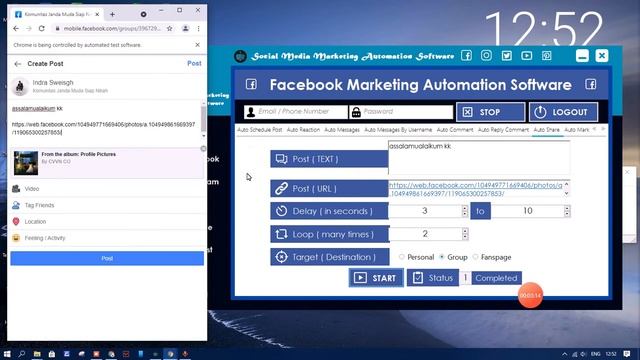Open Facebook module icon in top bar
The width and height of the screenshot is (640, 360).
(x=466, y=56)
